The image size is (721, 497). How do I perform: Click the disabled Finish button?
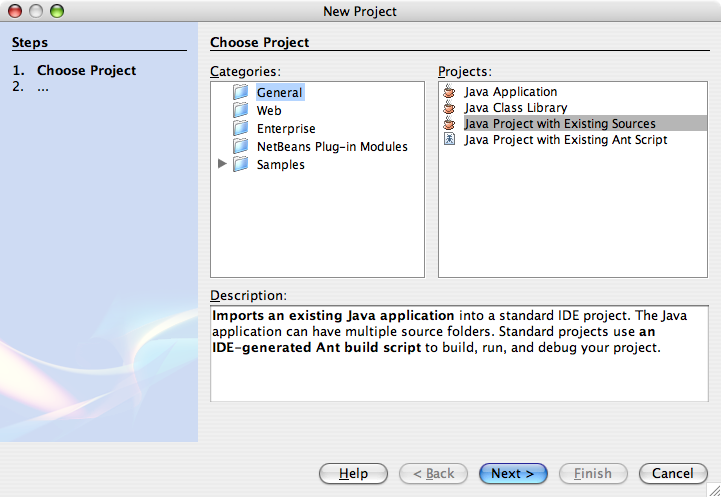tap(593, 473)
